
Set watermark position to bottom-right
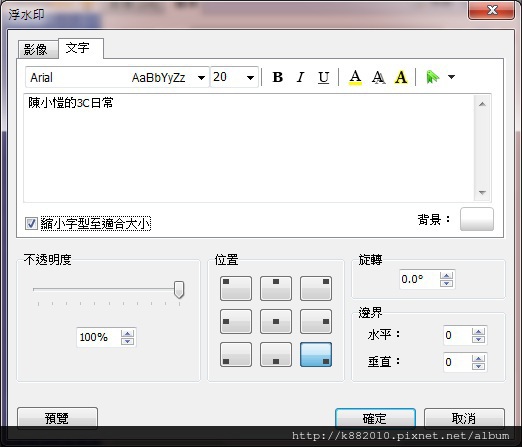pyautogui.click(x=316, y=354)
